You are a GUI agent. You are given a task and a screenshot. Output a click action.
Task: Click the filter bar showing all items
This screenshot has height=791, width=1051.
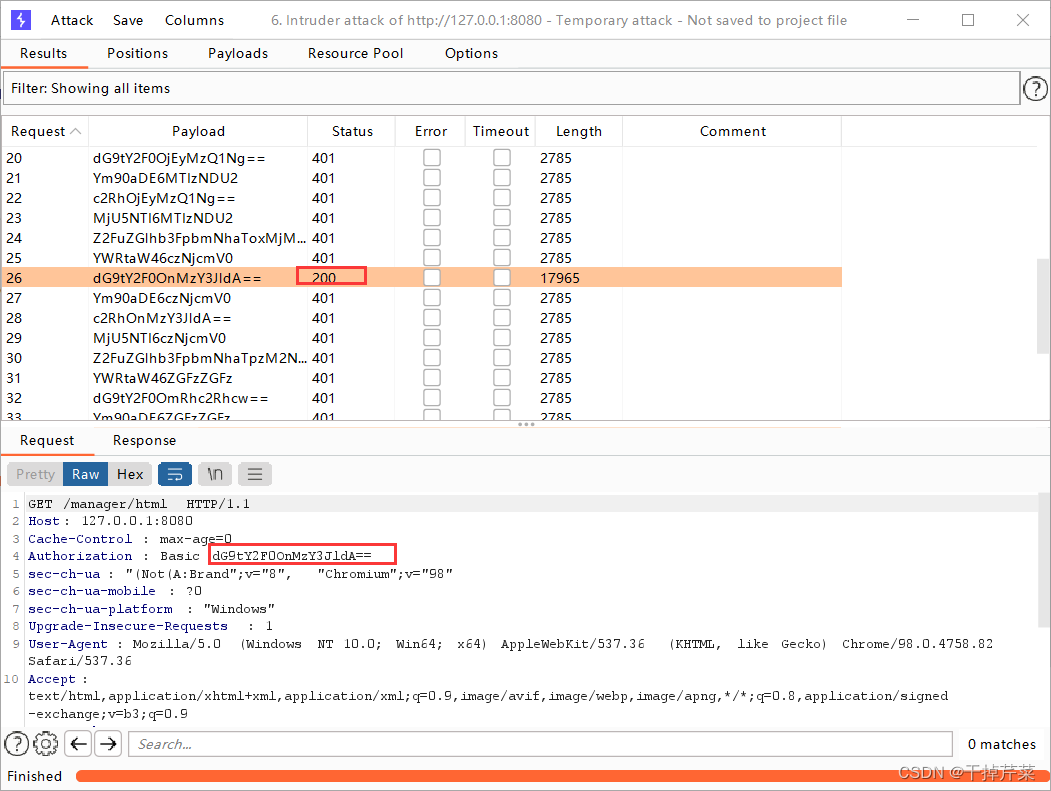pos(512,88)
